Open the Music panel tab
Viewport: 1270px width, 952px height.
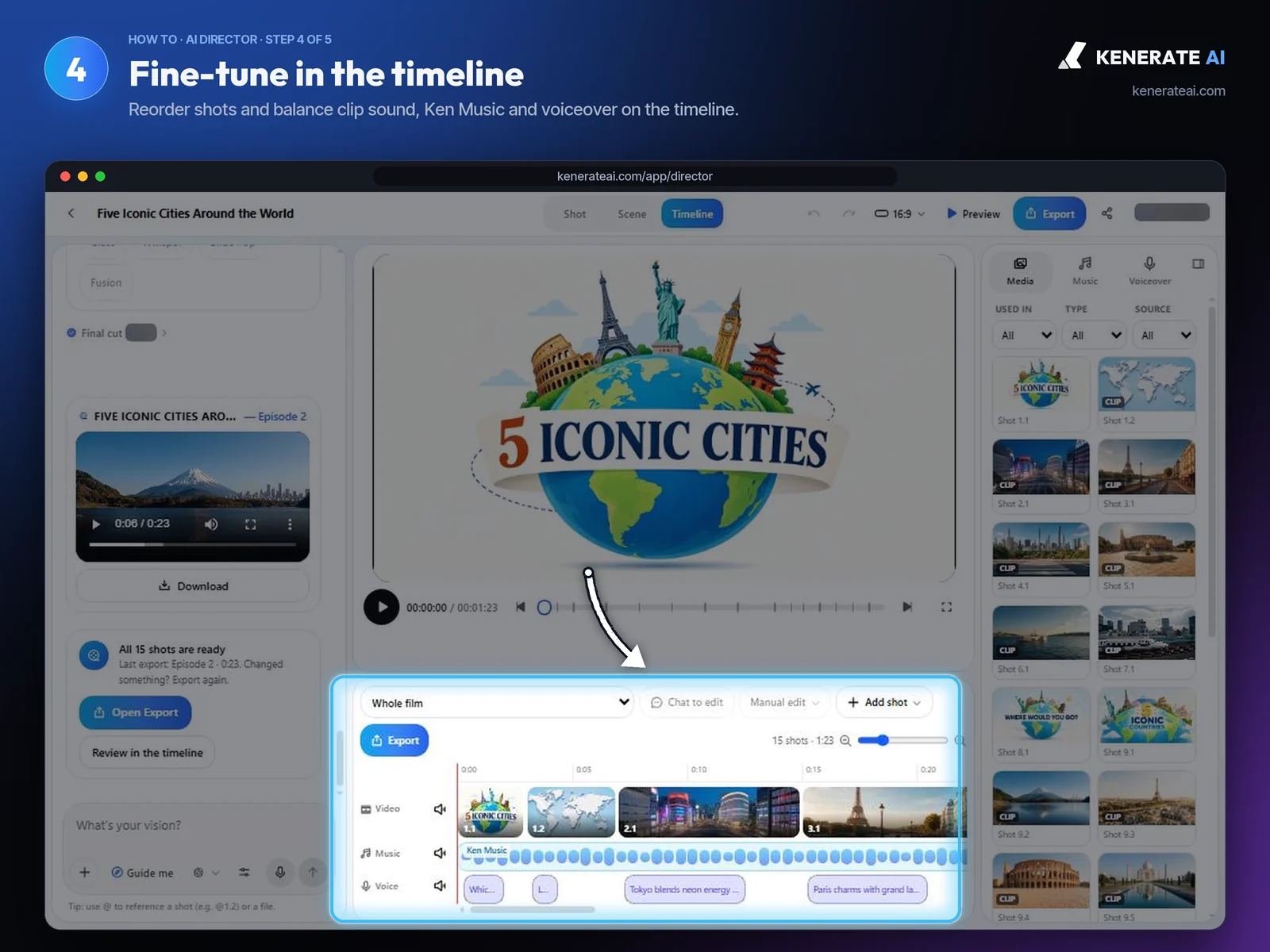(1085, 271)
